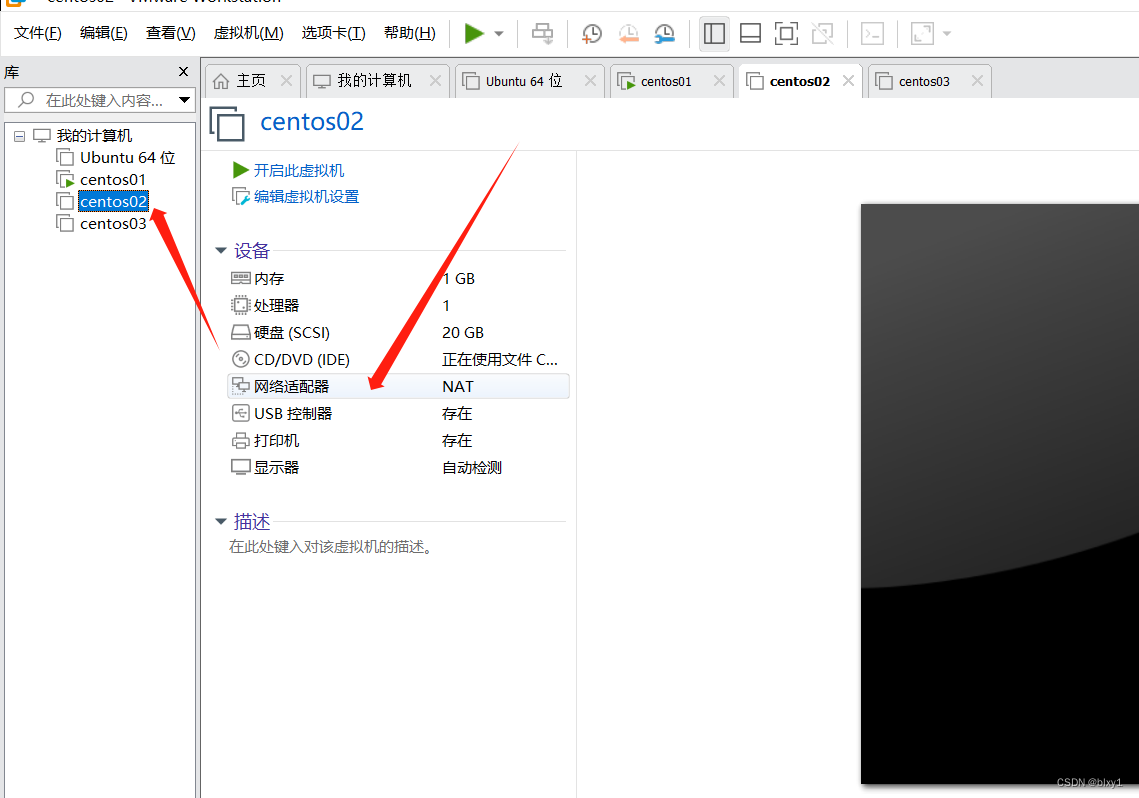The height and width of the screenshot is (798, 1139).
Task: Select the 打印机 device row
Action: pos(398,441)
